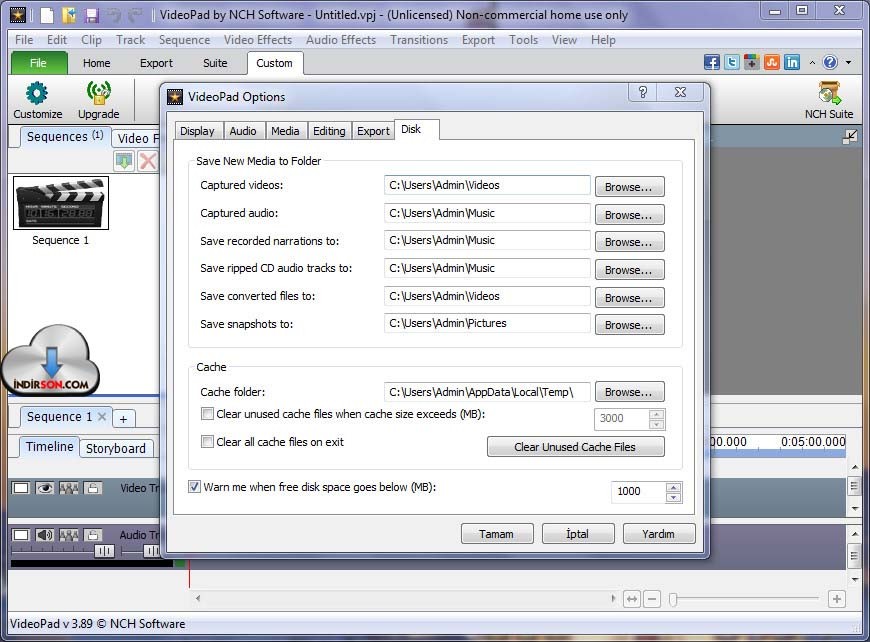Viewport: 870px width, 642px height.
Task: Click the VideoPad star app icon in title bar
Action: (x=18, y=15)
